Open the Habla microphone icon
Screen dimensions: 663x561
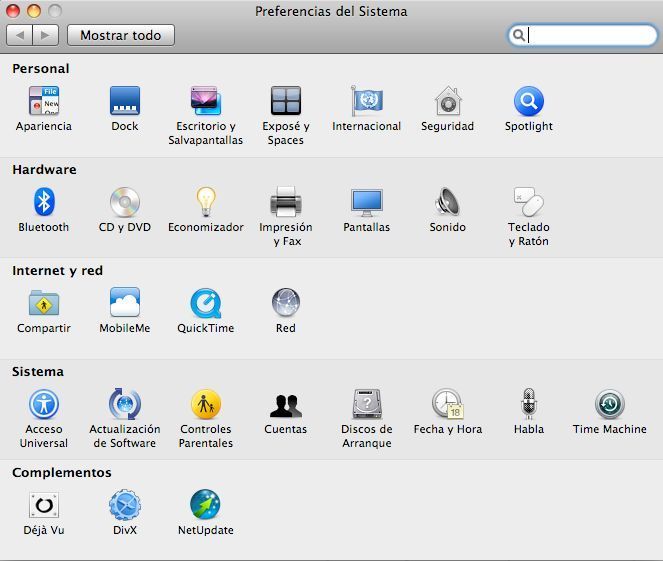[x=529, y=404]
